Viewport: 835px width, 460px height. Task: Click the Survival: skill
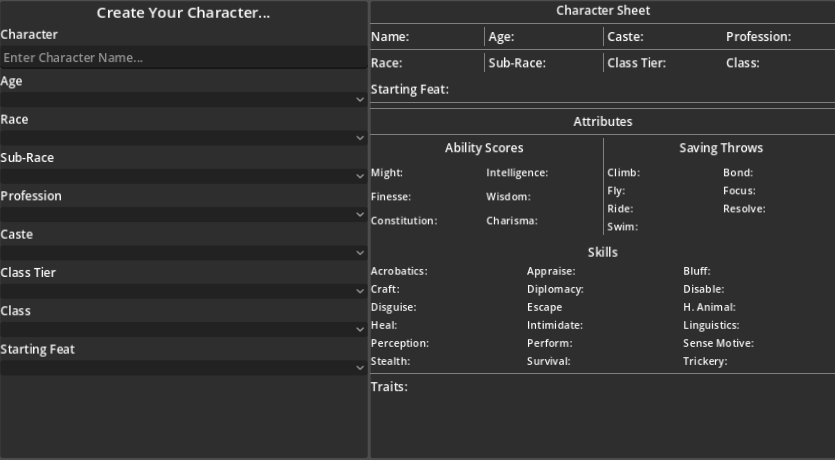pyautogui.click(x=549, y=362)
